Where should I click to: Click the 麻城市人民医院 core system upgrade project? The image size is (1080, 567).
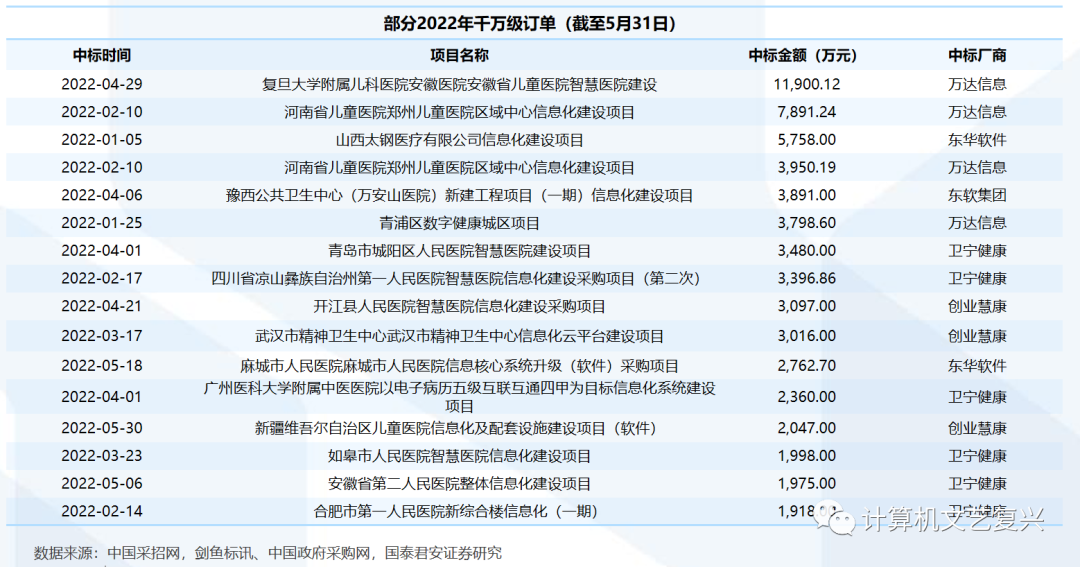pyautogui.click(x=459, y=366)
